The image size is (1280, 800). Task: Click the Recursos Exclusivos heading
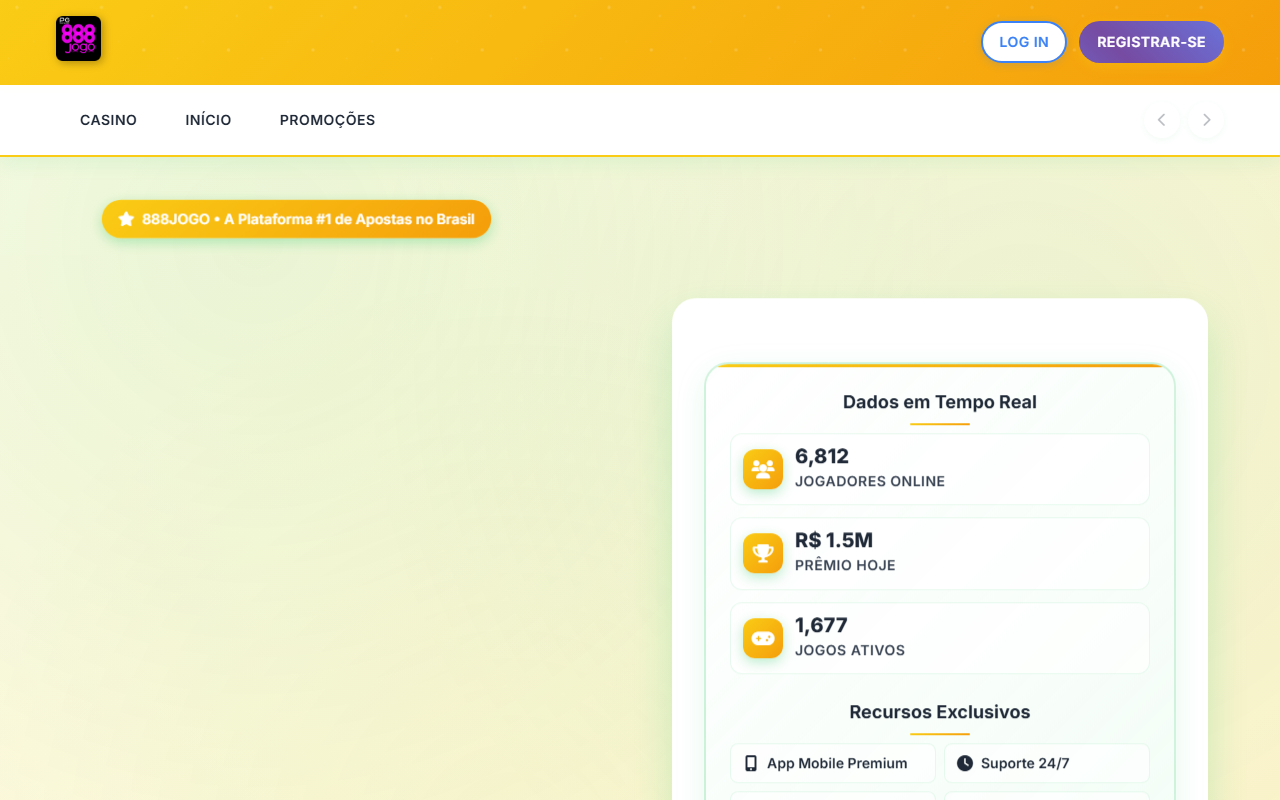click(940, 712)
